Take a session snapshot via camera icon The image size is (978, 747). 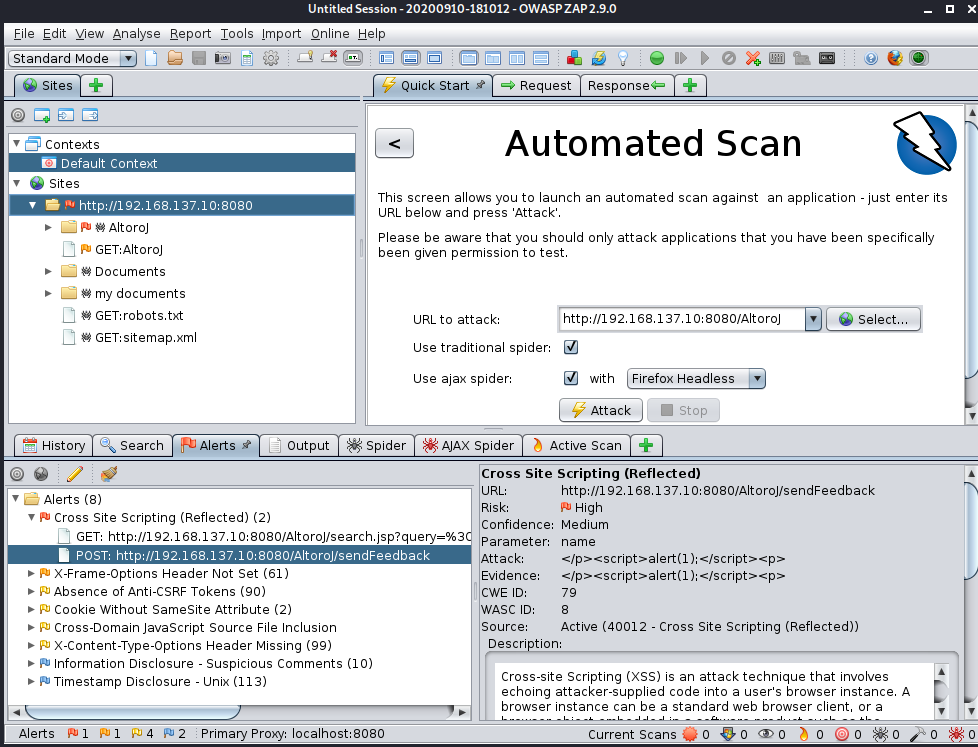point(223,58)
